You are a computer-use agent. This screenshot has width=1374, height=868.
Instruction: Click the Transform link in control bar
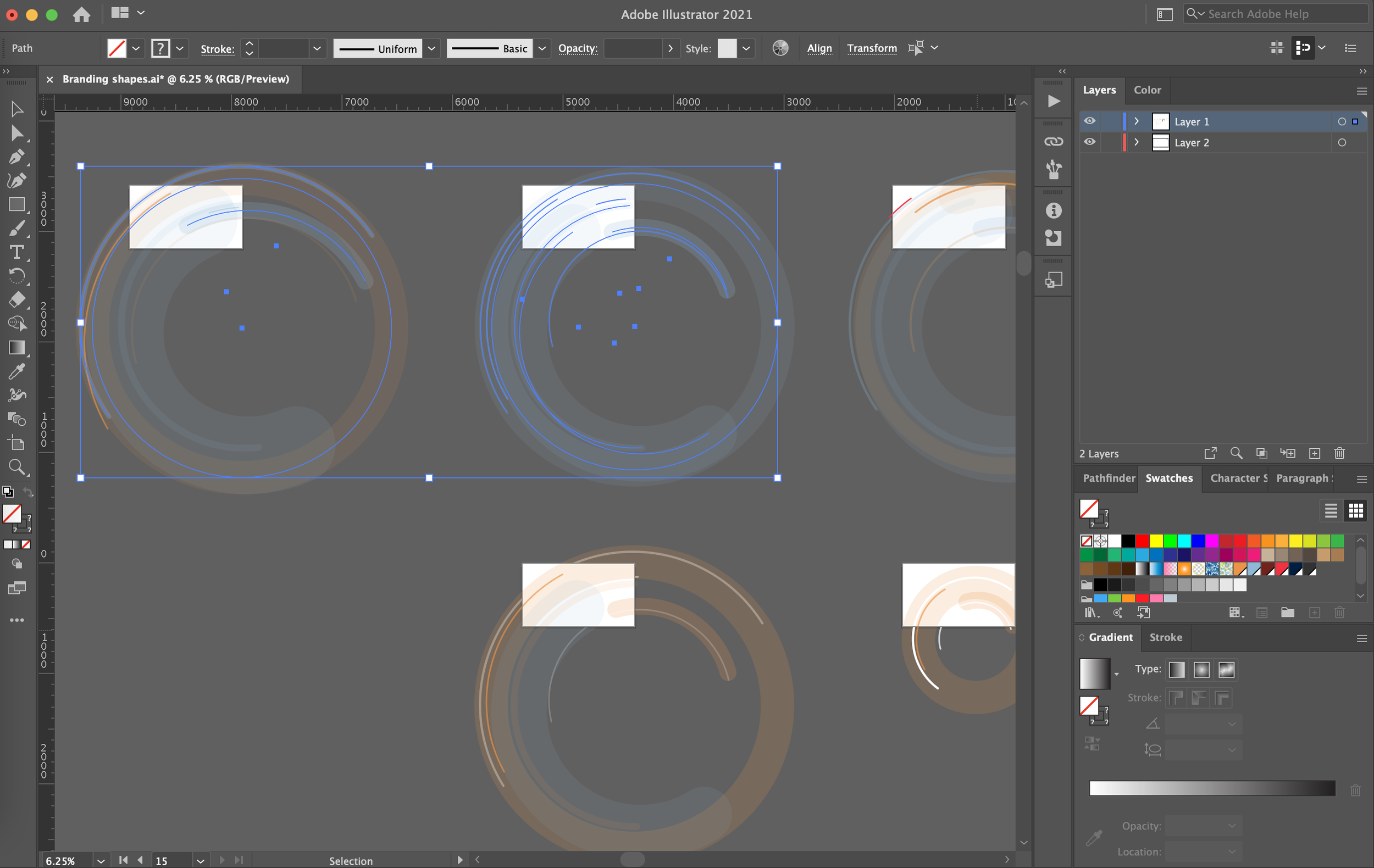871,48
